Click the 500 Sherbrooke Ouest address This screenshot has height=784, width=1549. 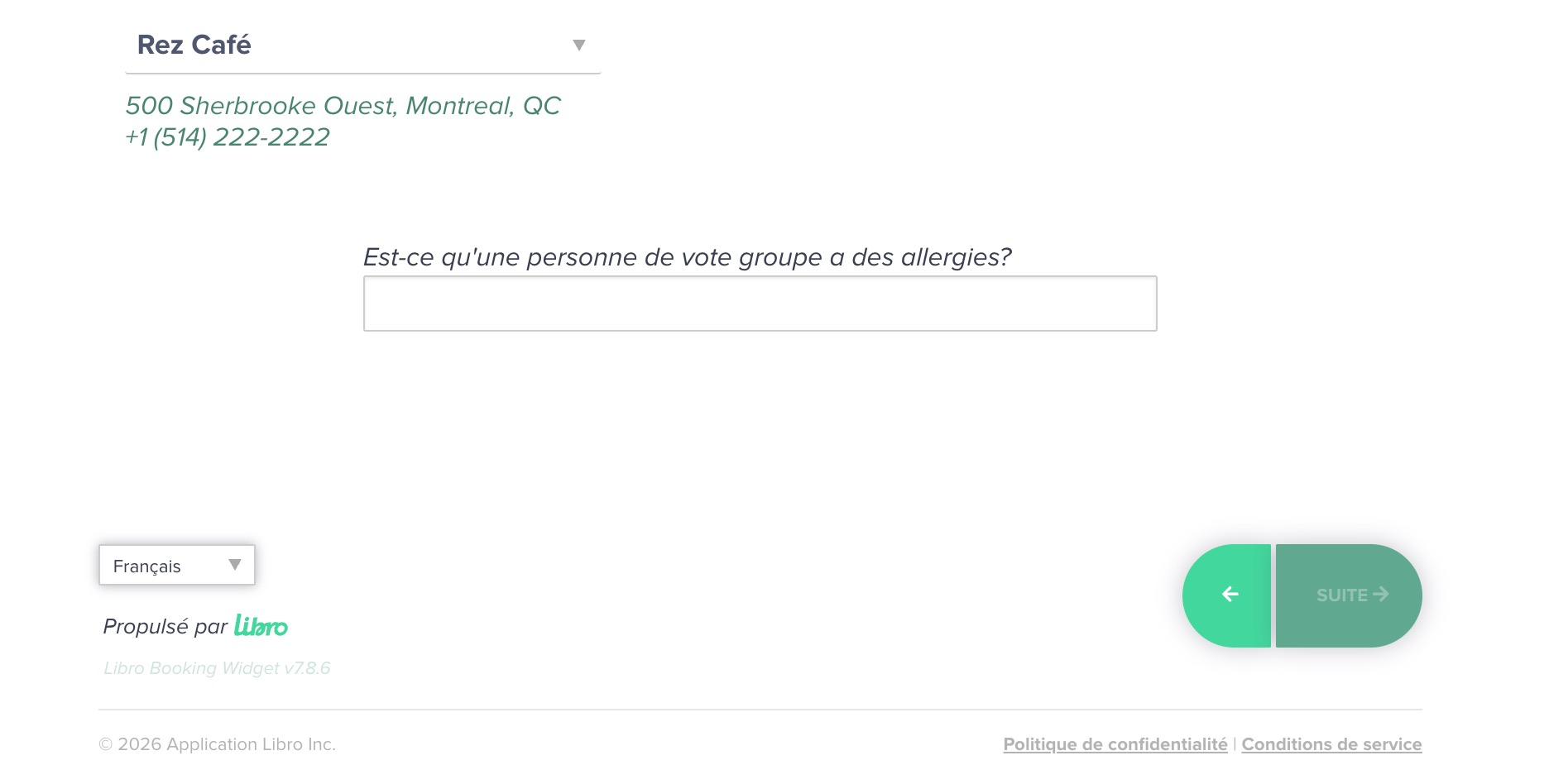343,106
